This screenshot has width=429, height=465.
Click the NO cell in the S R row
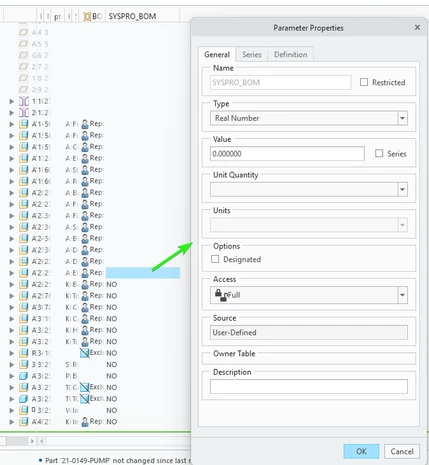(x=112, y=364)
